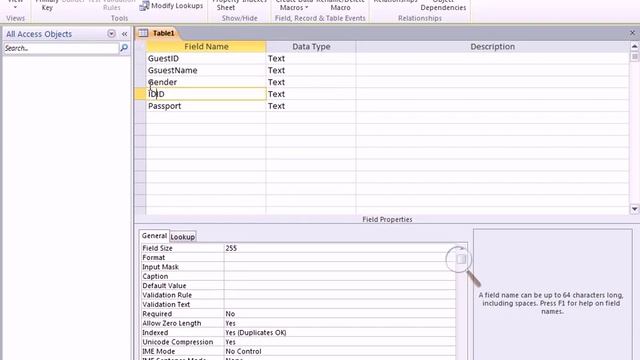Click the search magnifier icon in navigation pane
This screenshot has width=640, height=360.
(124, 48)
